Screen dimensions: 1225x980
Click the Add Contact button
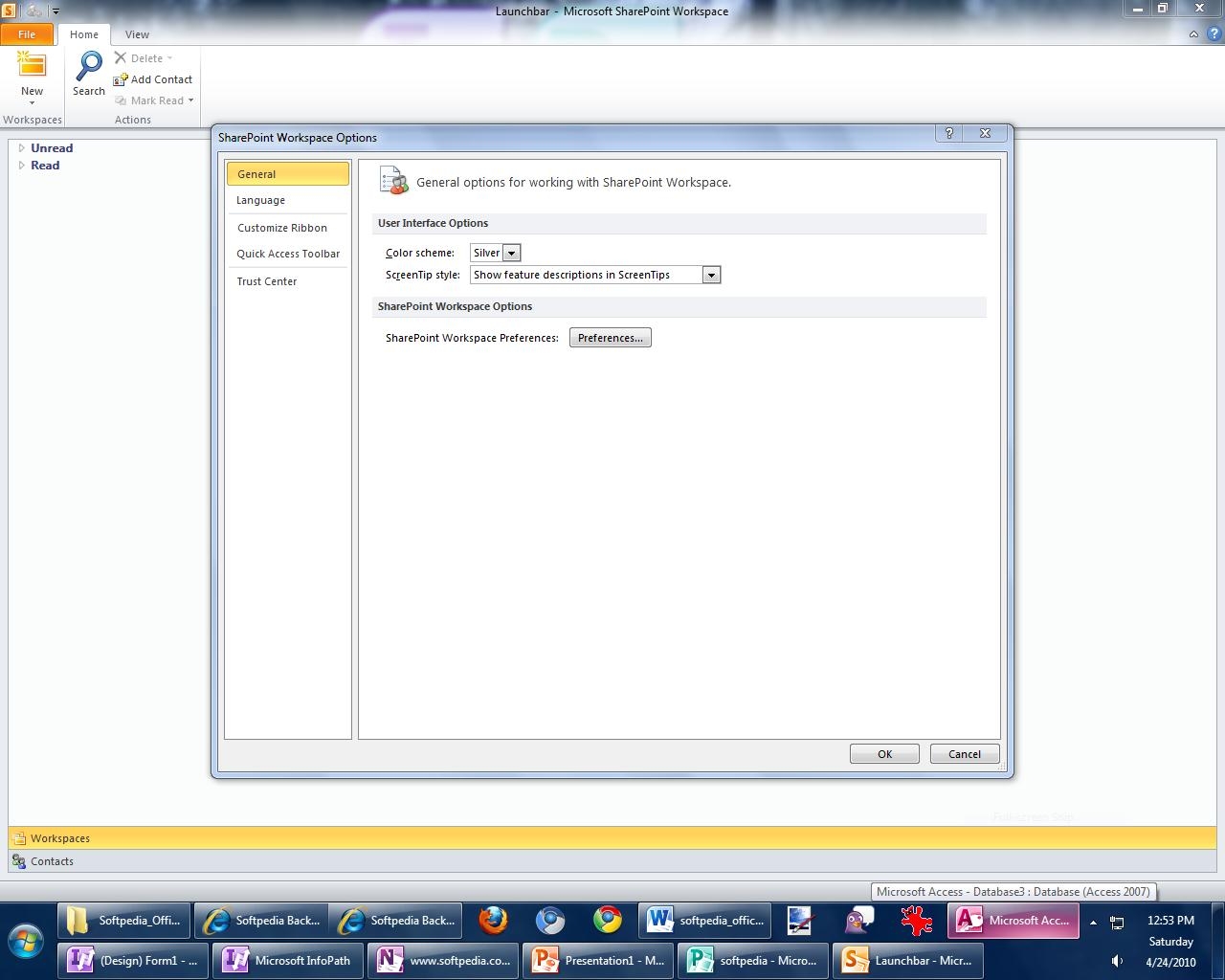pos(153,79)
